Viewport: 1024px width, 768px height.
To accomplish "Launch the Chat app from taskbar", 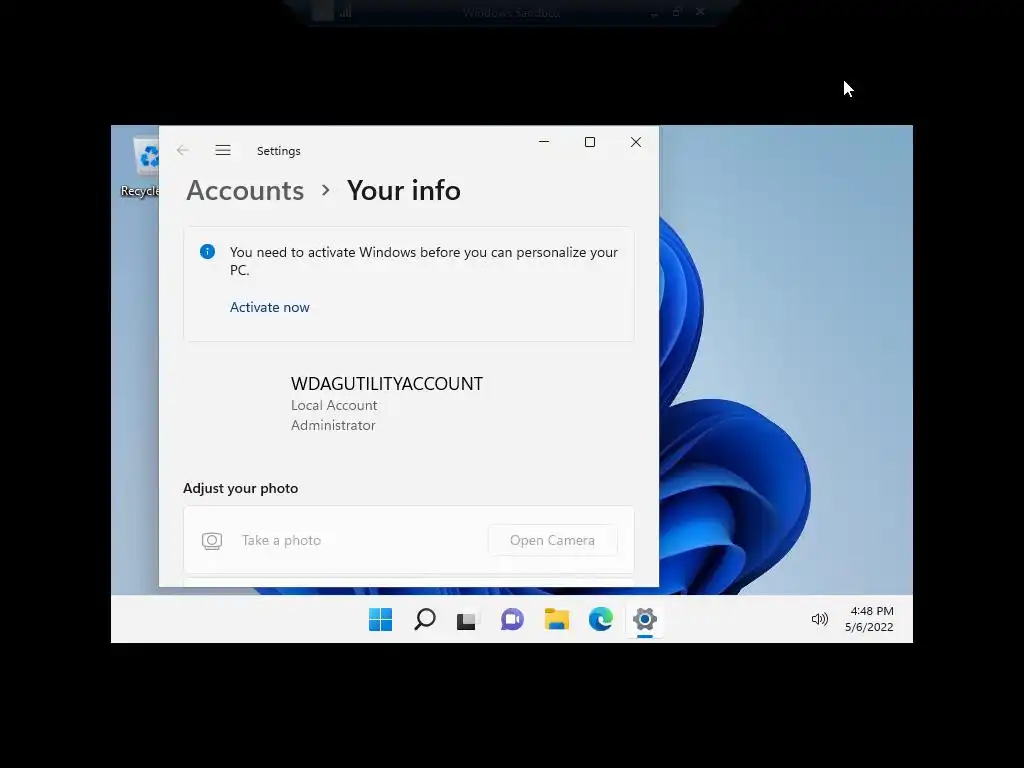I will point(512,619).
